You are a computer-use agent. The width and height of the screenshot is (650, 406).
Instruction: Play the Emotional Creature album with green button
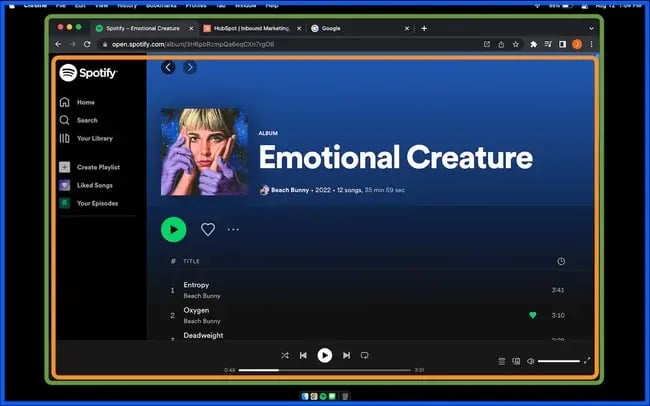pyautogui.click(x=173, y=229)
